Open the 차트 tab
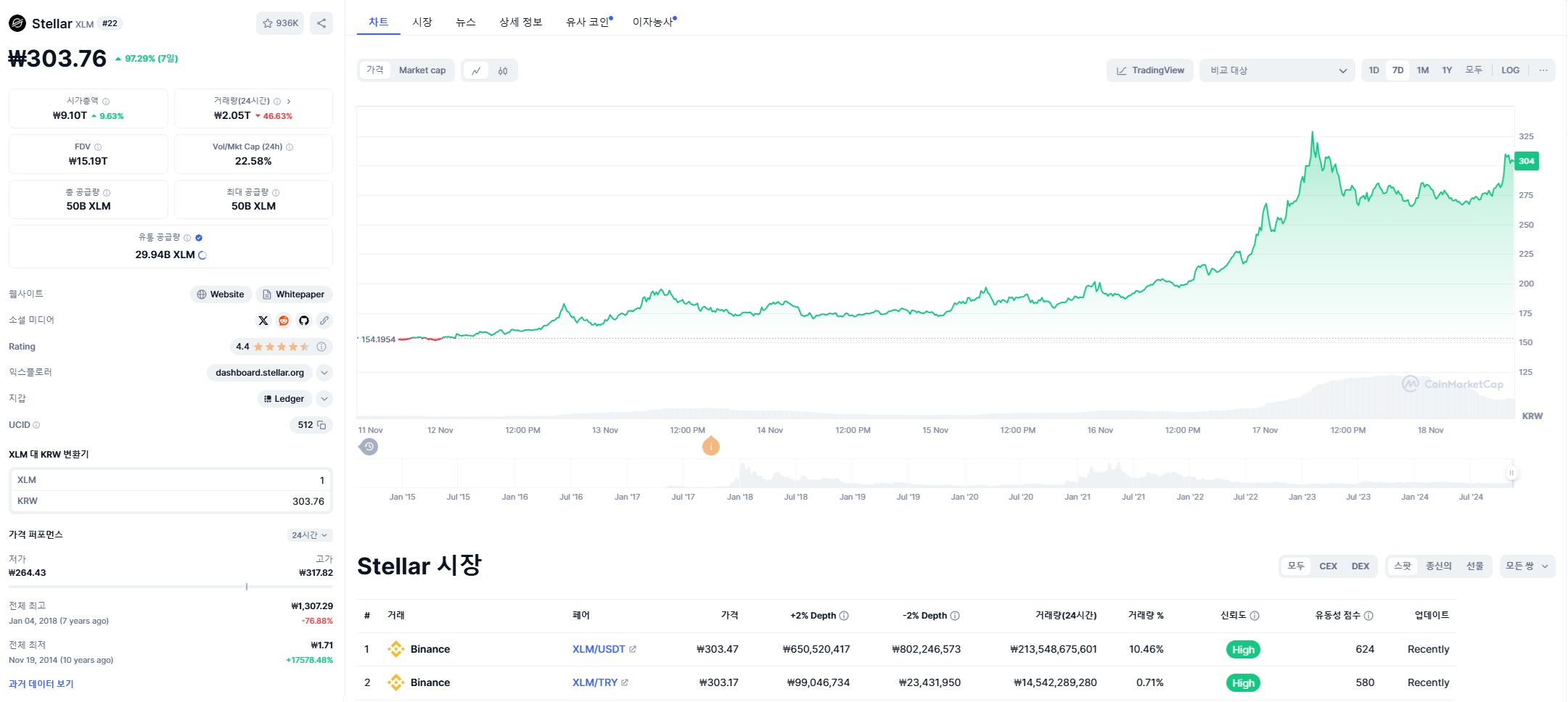The width and height of the screenshot is (1568, 702). (379, 22)
